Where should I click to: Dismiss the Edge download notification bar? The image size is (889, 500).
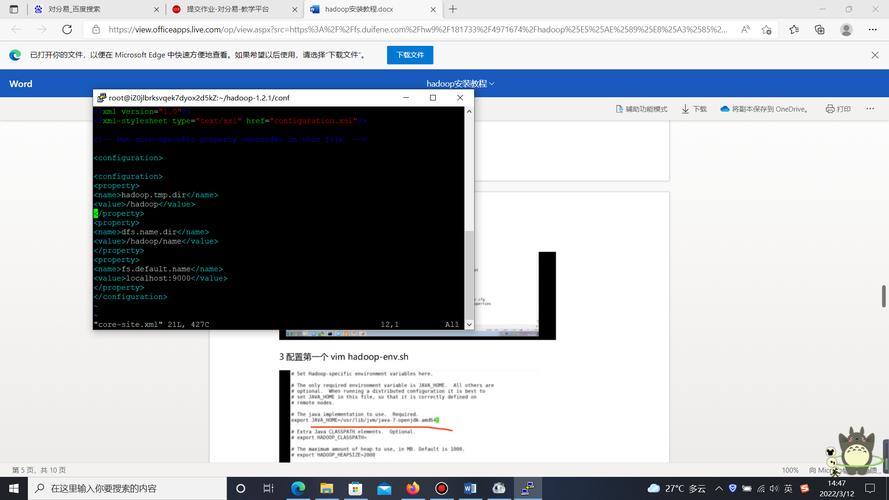pos(875,55)
